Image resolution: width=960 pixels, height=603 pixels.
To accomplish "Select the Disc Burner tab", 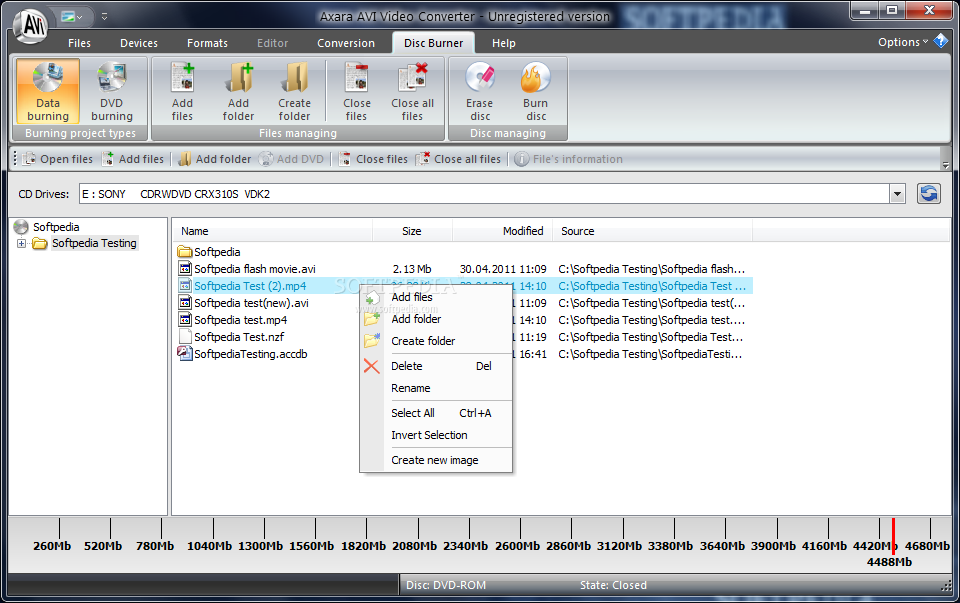I will (x=433, y=43).
